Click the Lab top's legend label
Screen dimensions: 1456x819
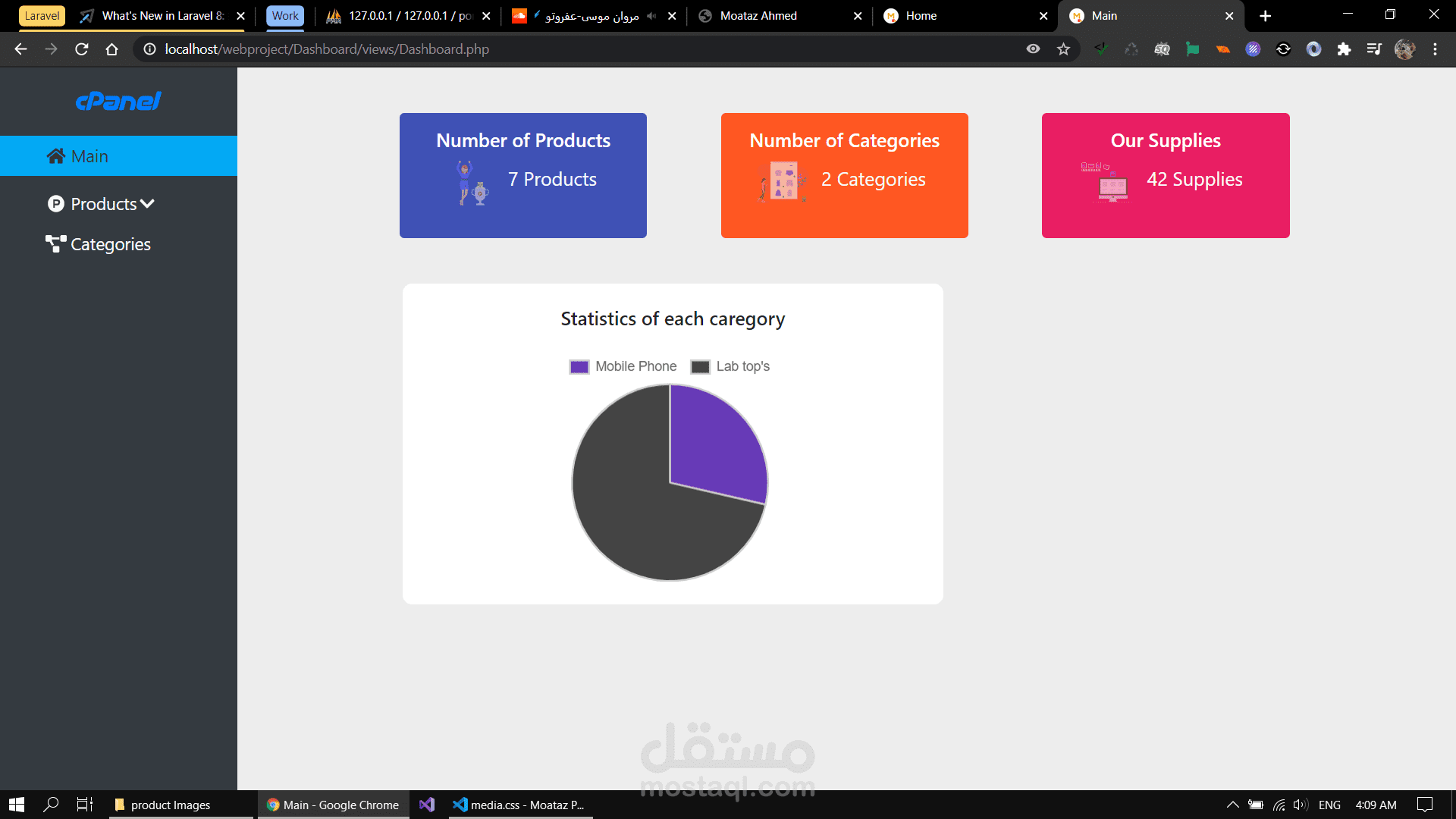coord(743,366)
